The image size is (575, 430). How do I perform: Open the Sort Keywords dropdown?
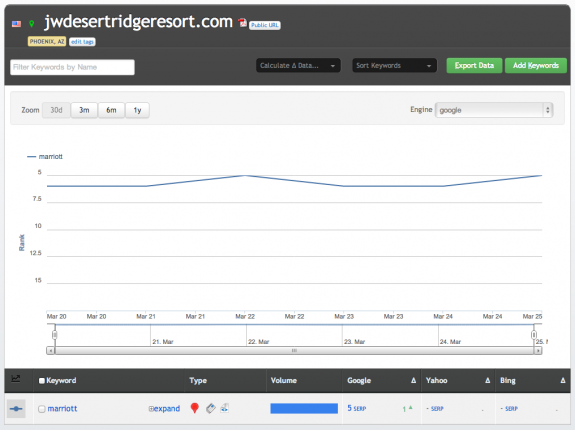coord(394,66)
